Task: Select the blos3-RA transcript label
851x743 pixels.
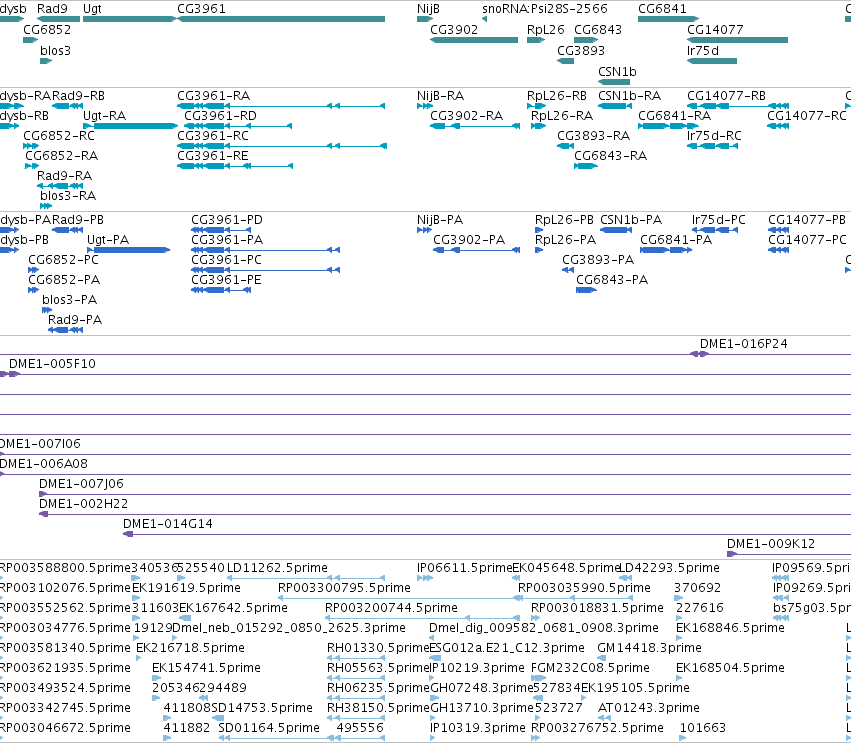Action: pos(68,196)
